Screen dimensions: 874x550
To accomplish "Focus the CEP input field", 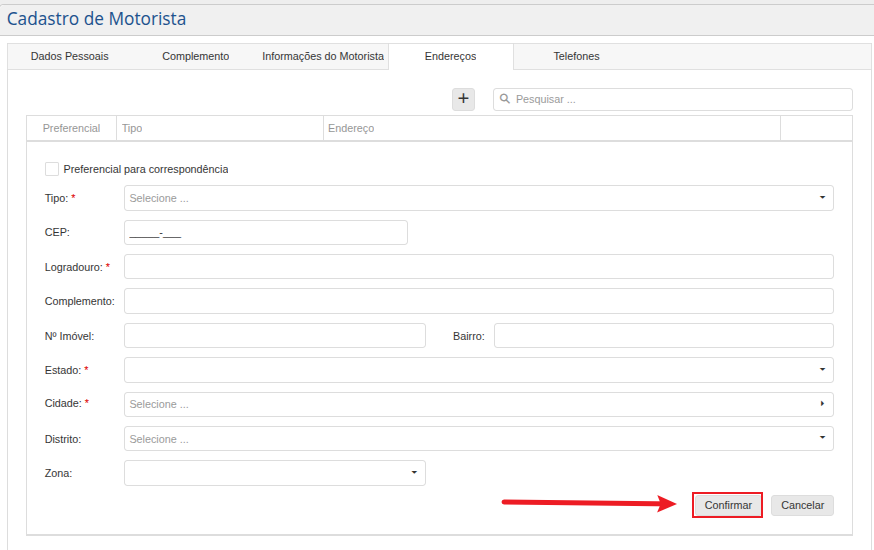I will (x=265, y=233).
